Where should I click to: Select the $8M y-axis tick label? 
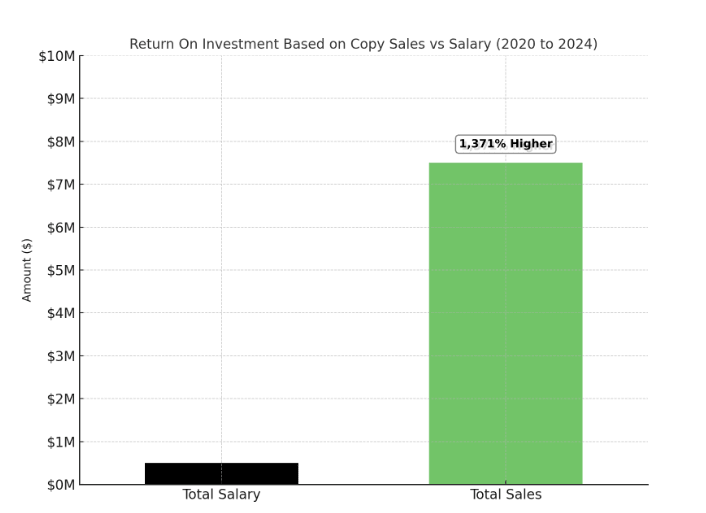pyautogui.click(x=58, y=142)
